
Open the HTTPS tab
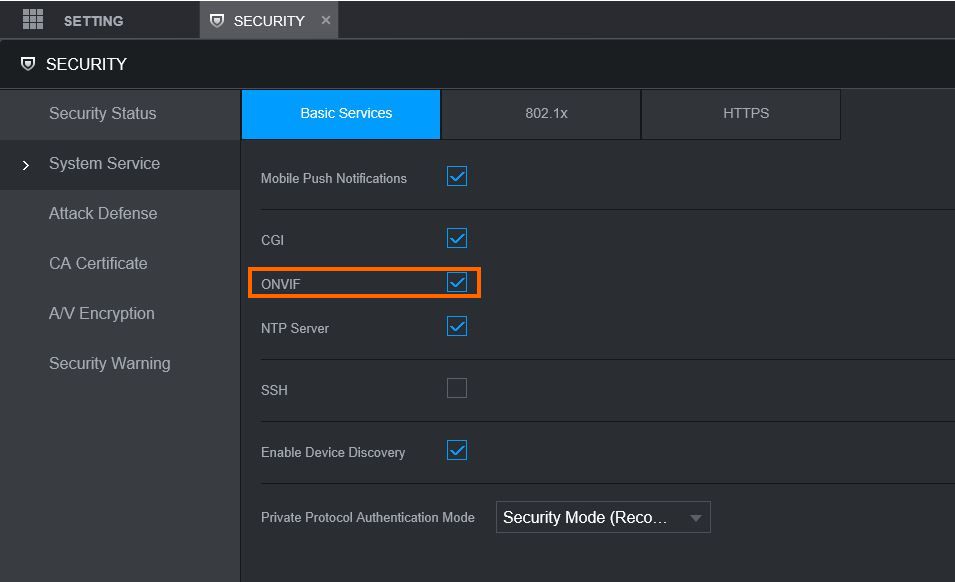click(x=746, y=114)
